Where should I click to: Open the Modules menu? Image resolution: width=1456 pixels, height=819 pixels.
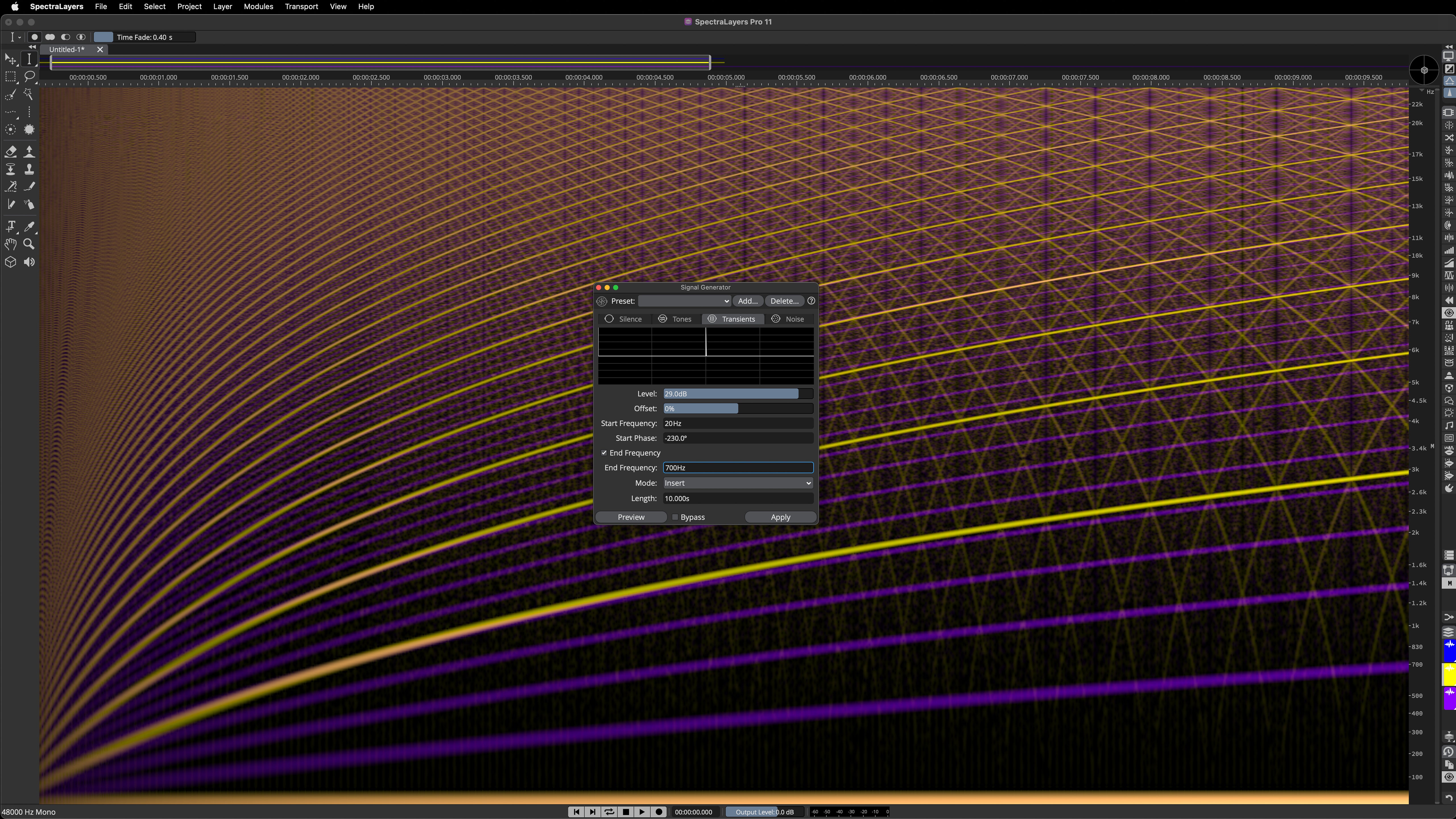coord(258,7)
